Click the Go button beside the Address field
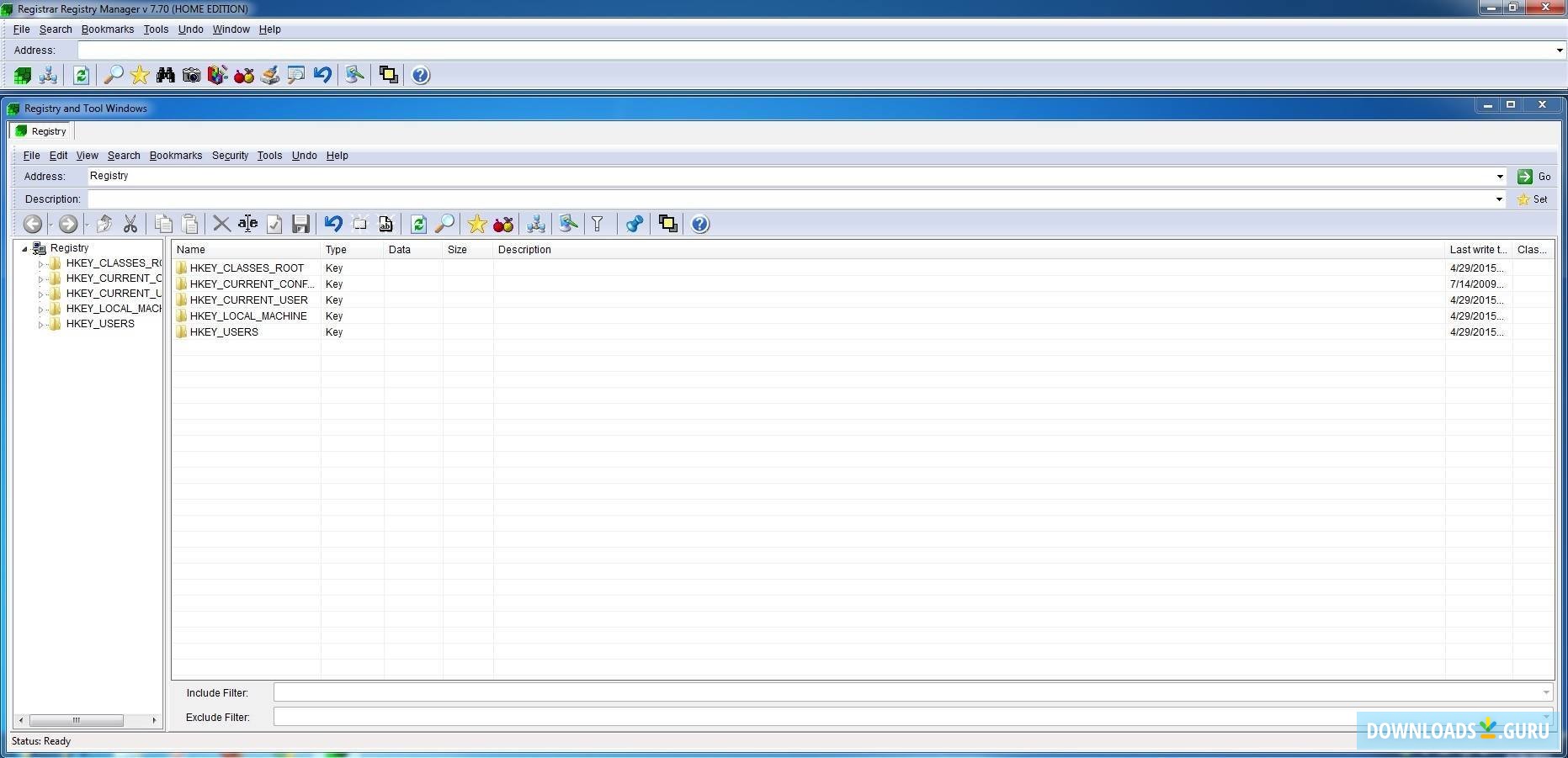The image size is (1568, 758). click(x=1534, y=177)
